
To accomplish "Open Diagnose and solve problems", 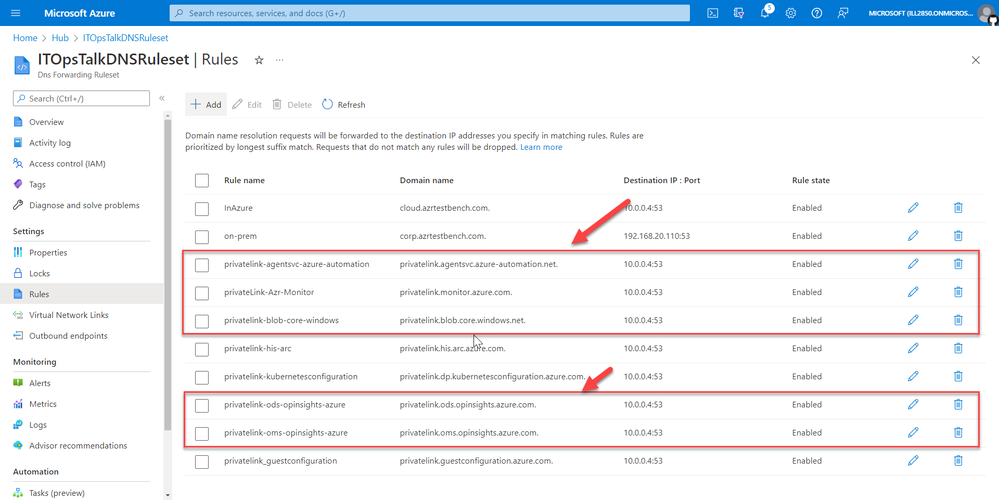I will point(82,205).
